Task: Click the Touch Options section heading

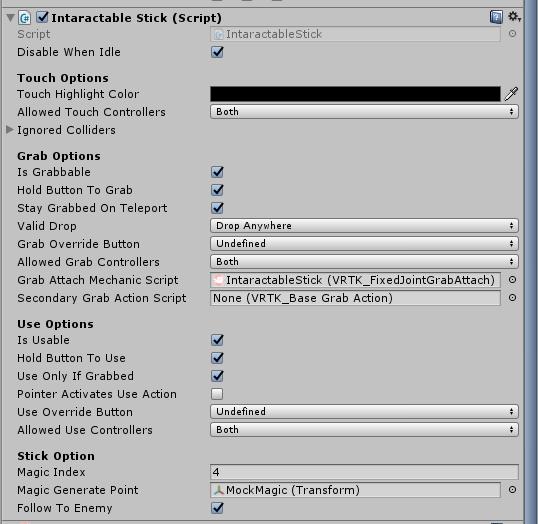Action: click(x=63, y=78)
